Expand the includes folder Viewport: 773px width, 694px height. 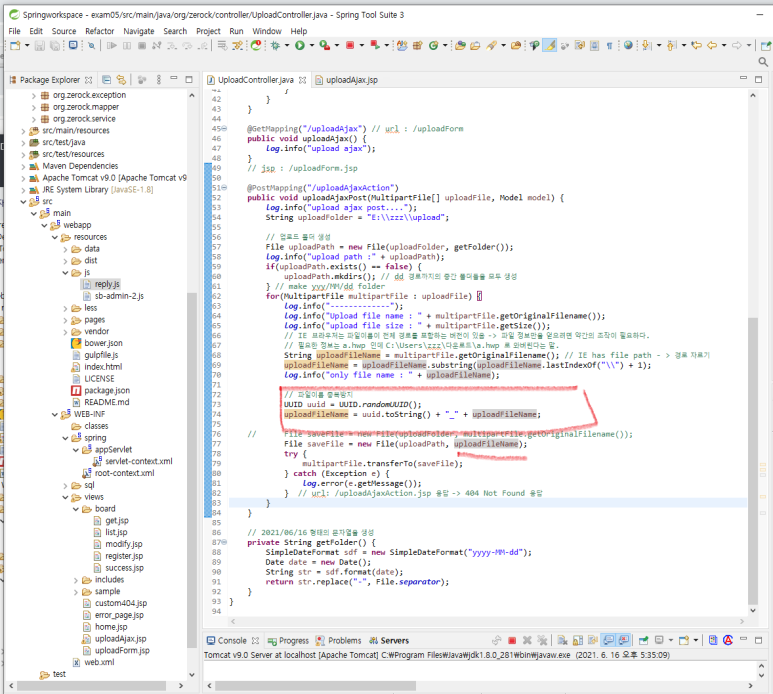tap(76, 580)
